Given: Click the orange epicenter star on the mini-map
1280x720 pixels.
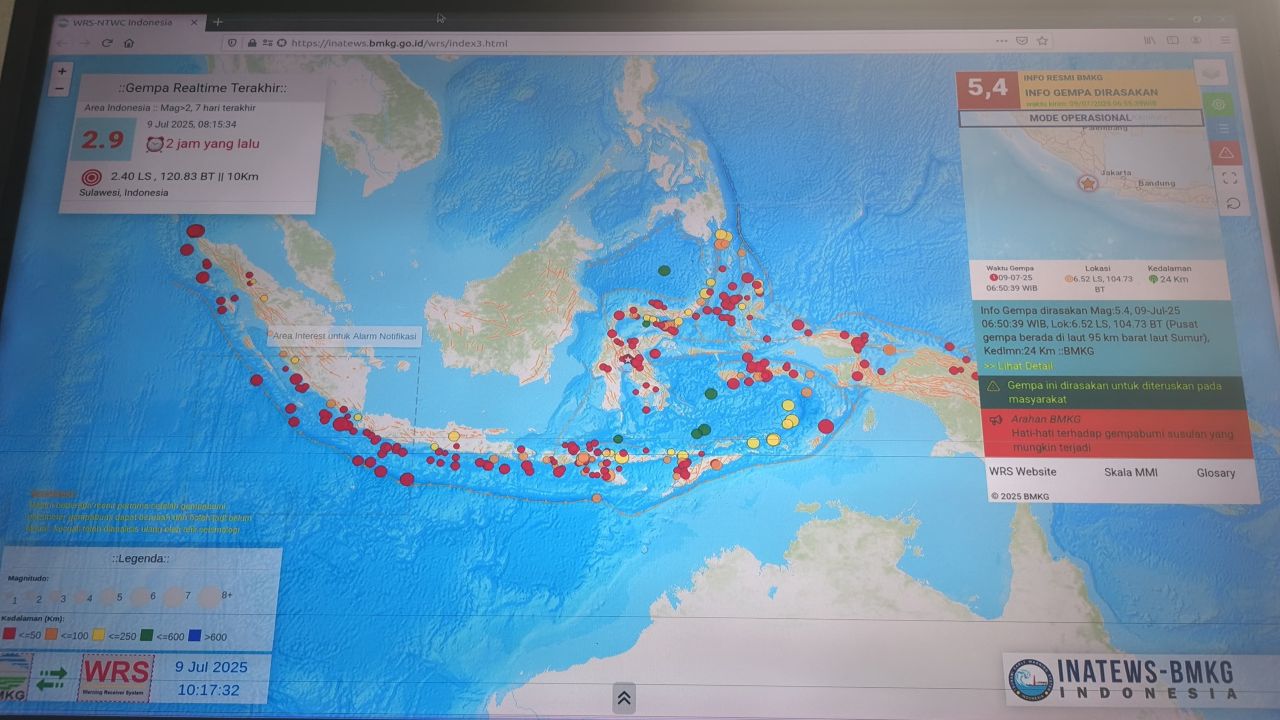Looking at the screenshot, I should coord(1086,183).
